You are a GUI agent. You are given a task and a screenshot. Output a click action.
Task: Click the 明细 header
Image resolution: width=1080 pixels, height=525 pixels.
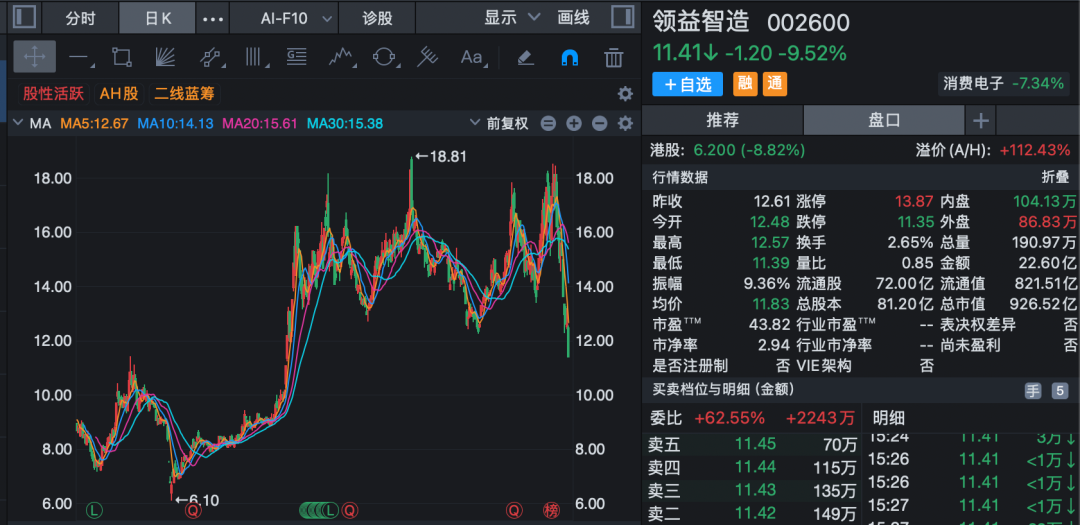tap(889, 418)
